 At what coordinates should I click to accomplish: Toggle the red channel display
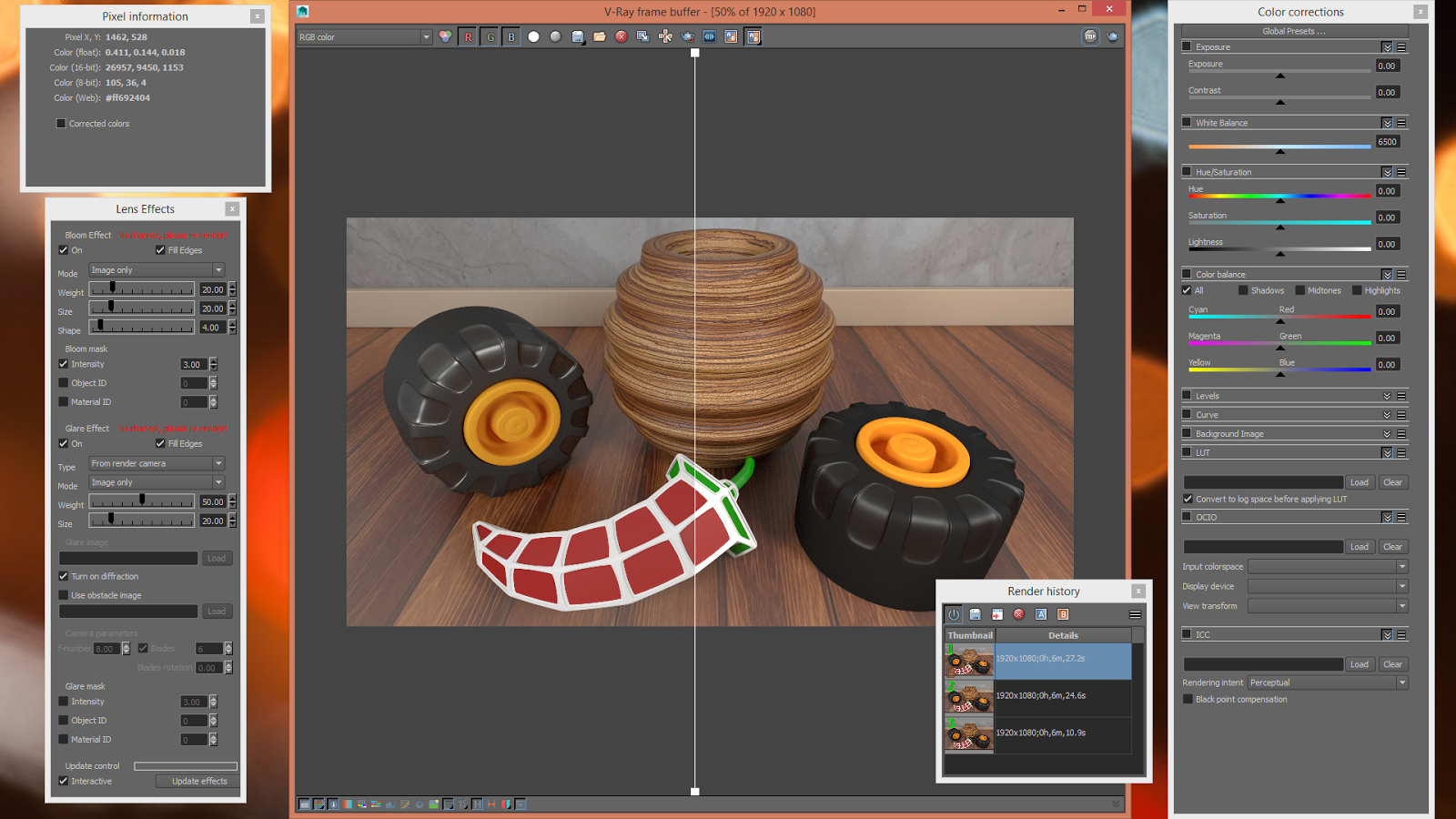click(469, 36)
